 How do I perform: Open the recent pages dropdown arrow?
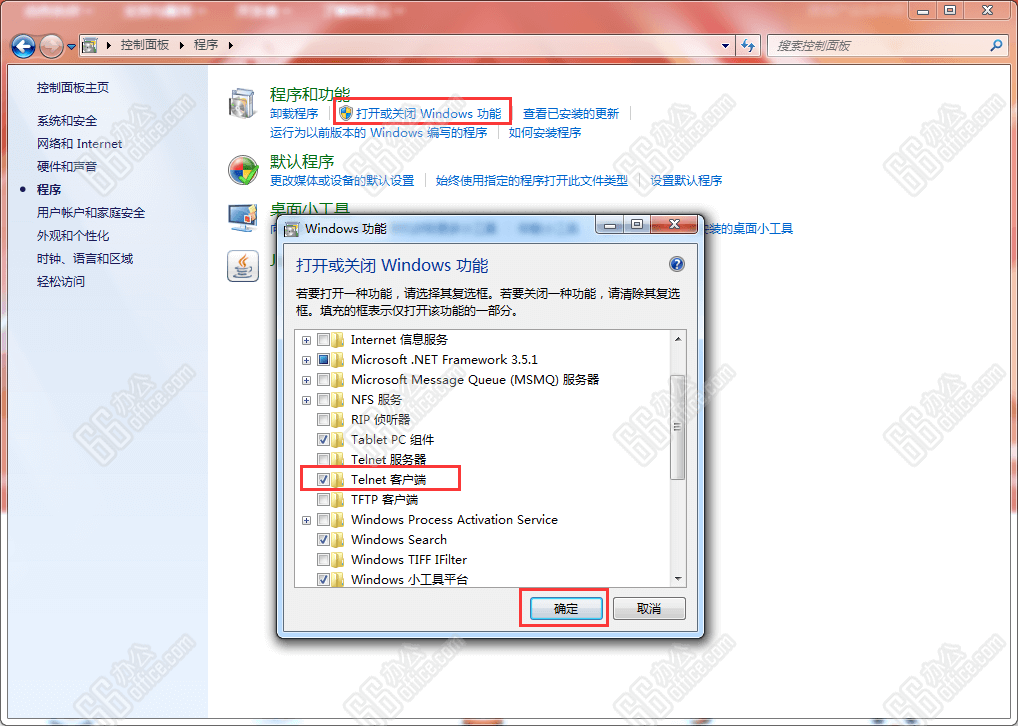(71, 47)
